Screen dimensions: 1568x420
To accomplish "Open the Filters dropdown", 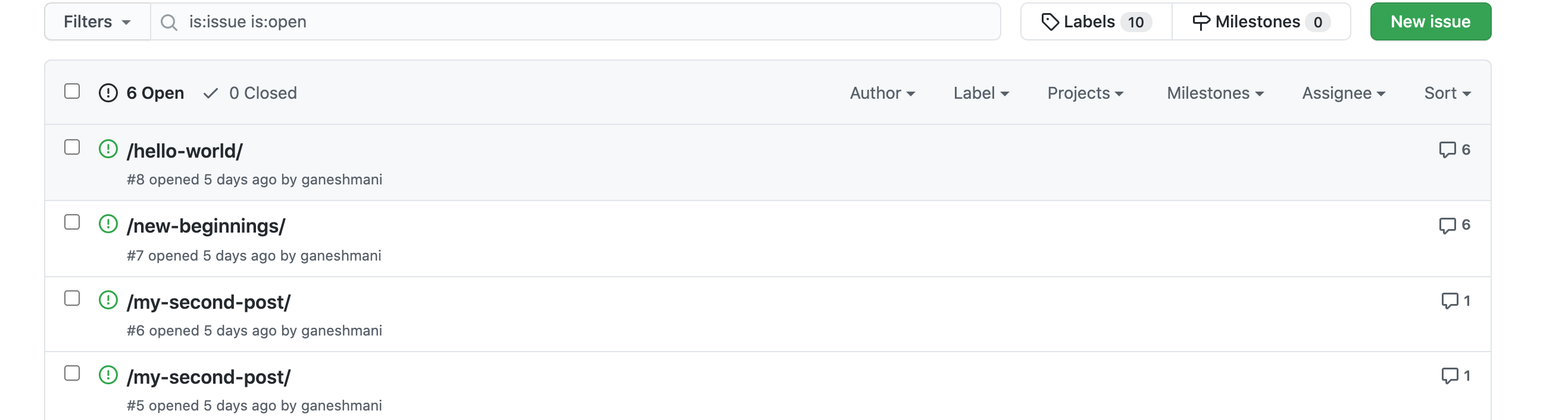I will pyautogui.click(x=98, y=22).
